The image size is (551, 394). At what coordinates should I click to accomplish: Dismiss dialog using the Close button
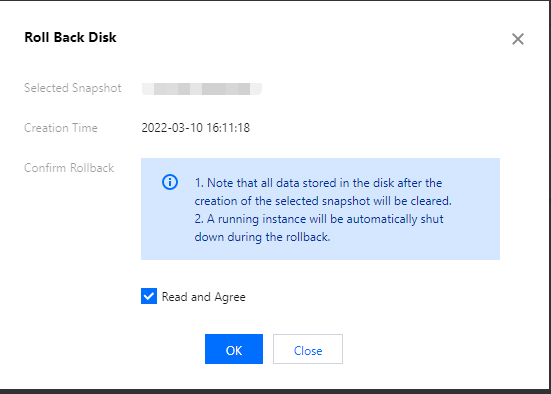click(x=308, y=349)
